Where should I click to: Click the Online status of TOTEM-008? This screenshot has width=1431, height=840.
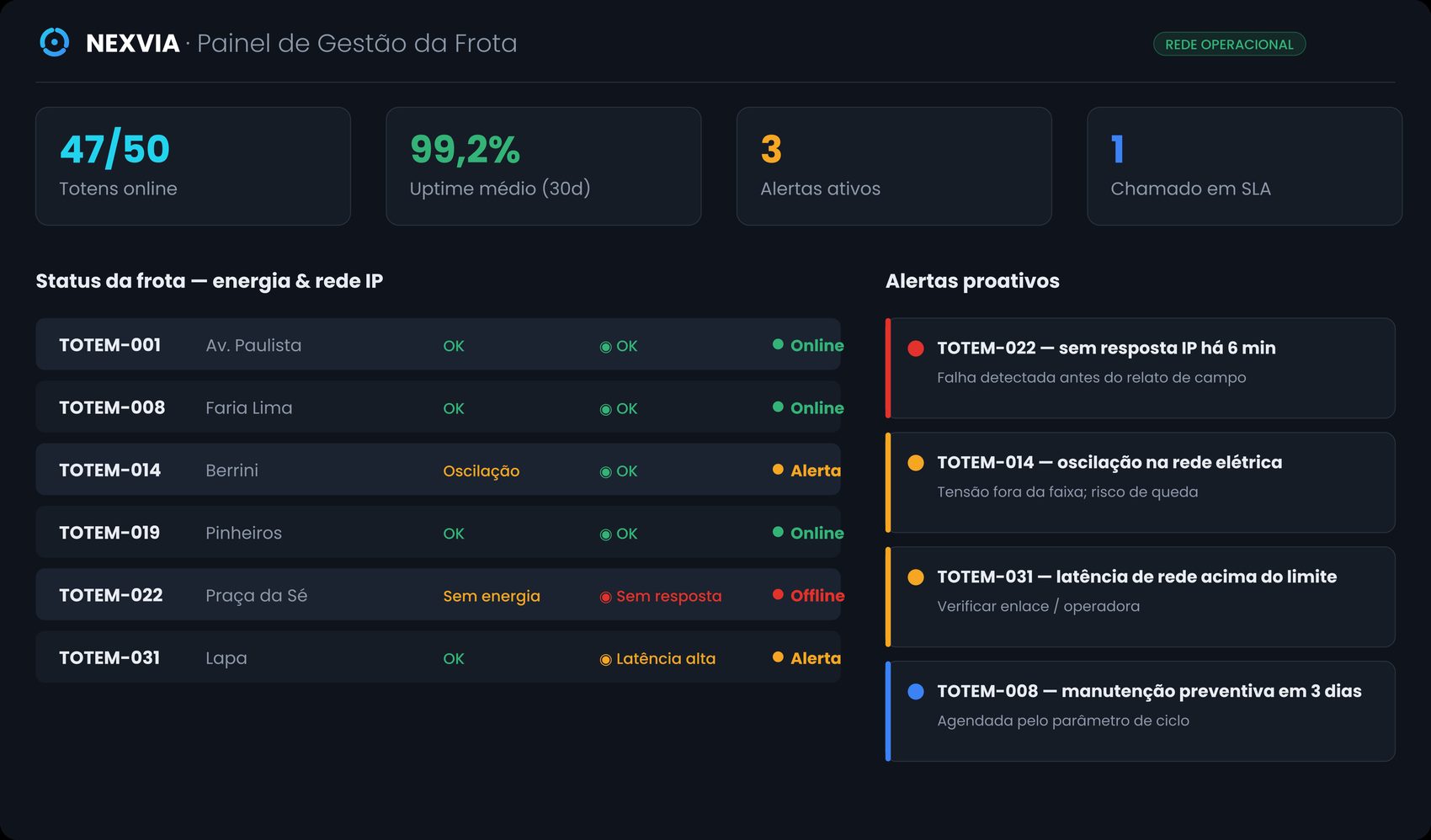(x=808, y=407)
